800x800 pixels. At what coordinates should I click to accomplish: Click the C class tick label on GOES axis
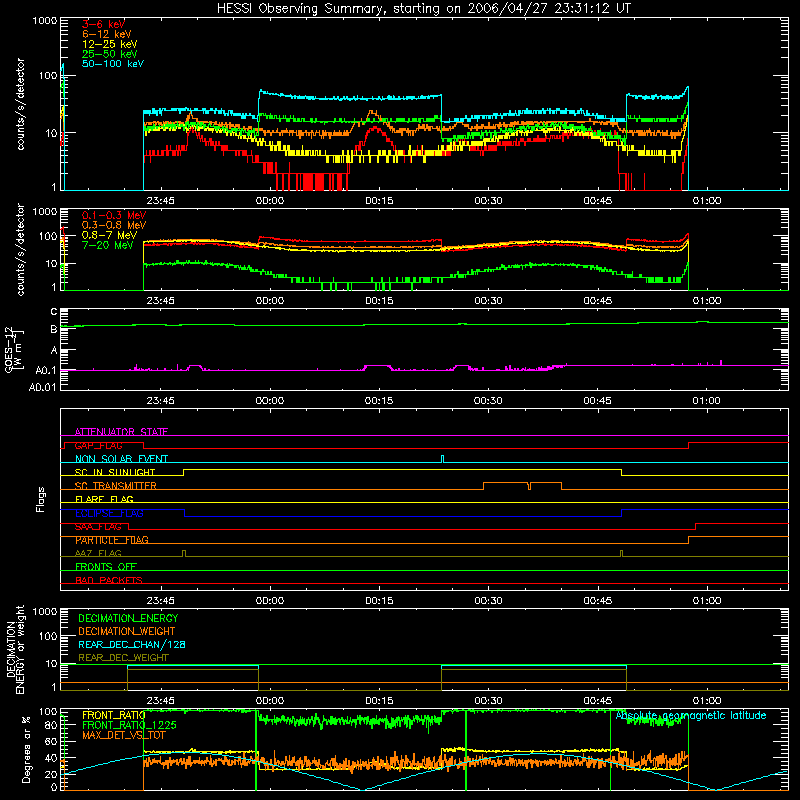pyautogui.click(x=54, y=311)
